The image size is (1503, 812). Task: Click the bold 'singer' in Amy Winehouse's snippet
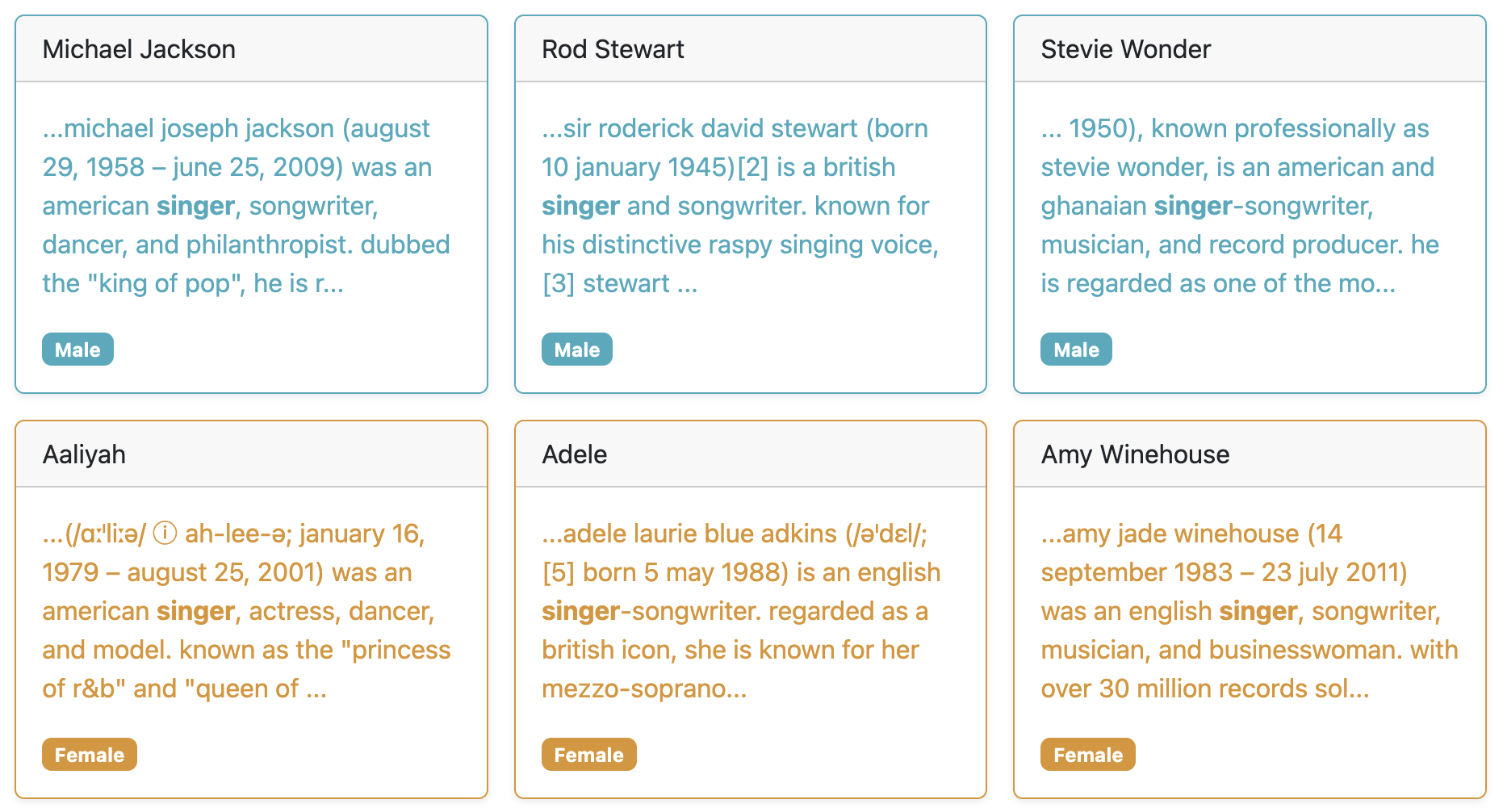pos(1258,612)
